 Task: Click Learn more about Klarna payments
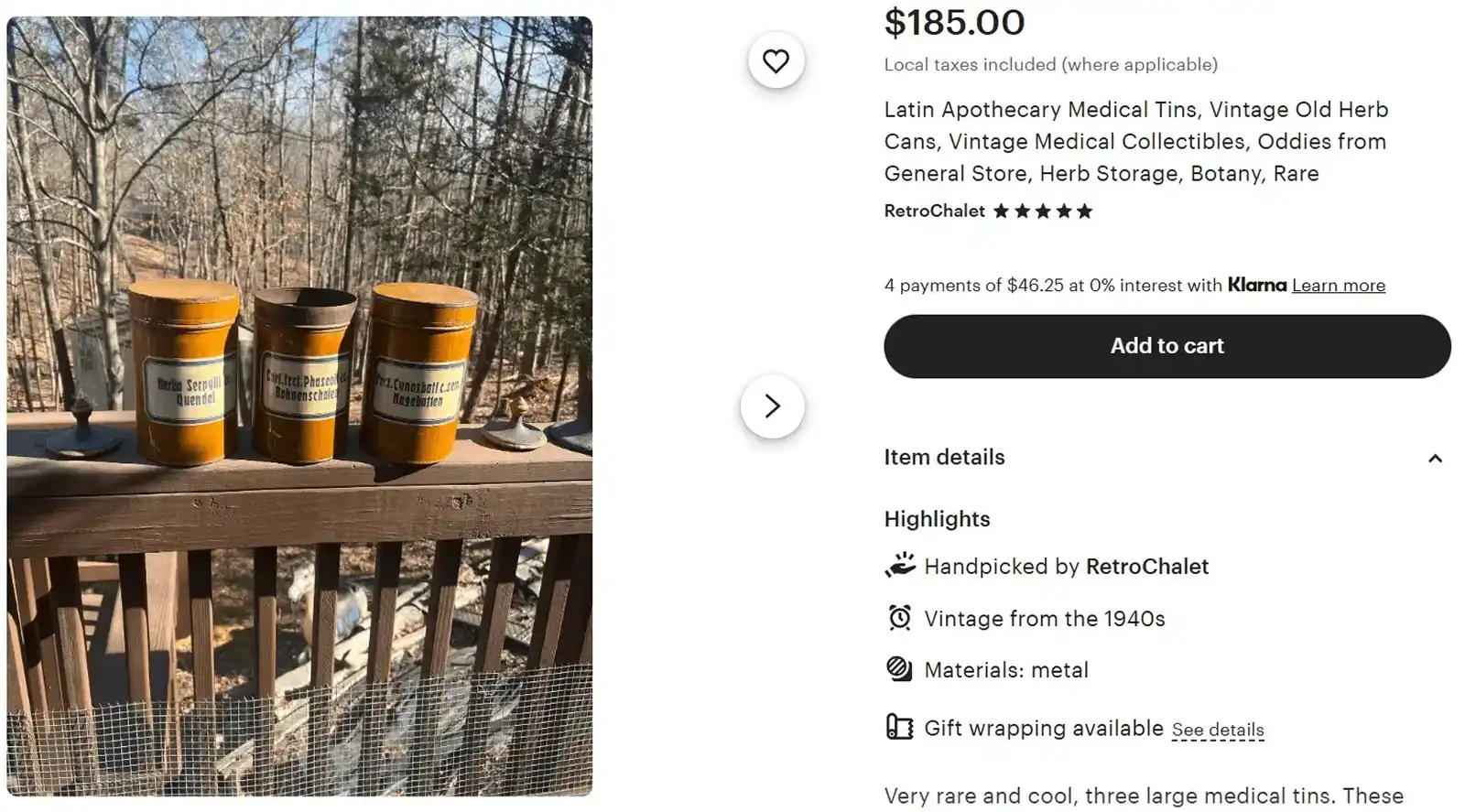pyautogui.click(x=1338, y=285)
